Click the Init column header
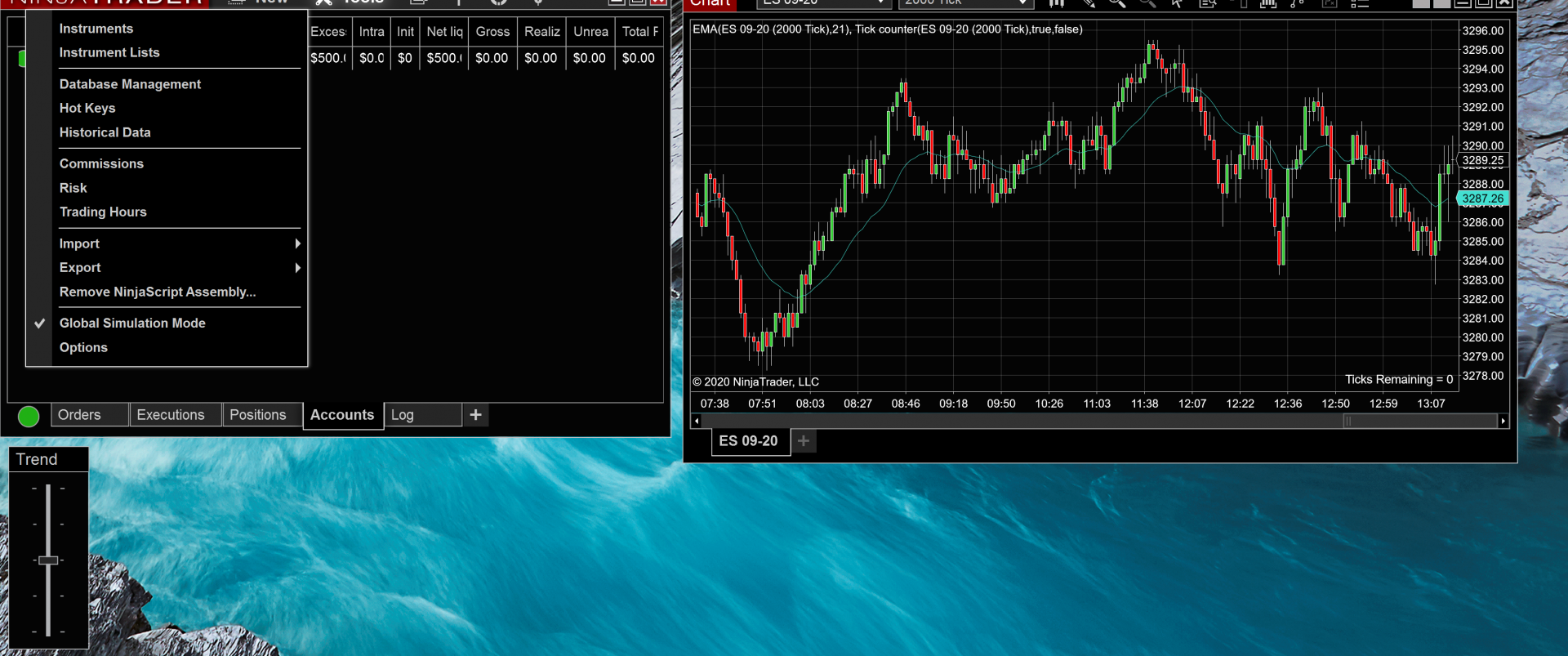1568x656 pixels. pos(405,32)
